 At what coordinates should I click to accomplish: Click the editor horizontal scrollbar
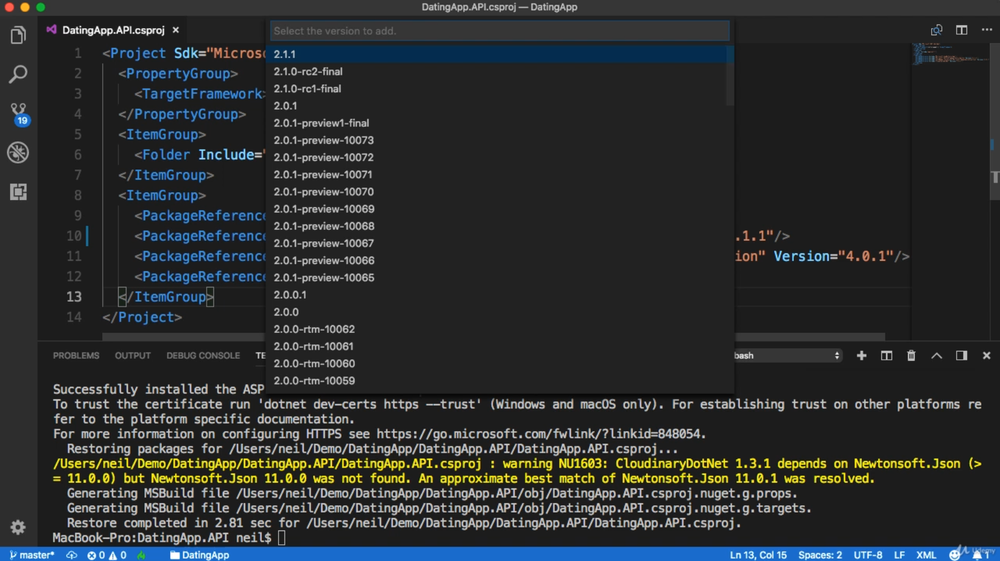point(494,337)
